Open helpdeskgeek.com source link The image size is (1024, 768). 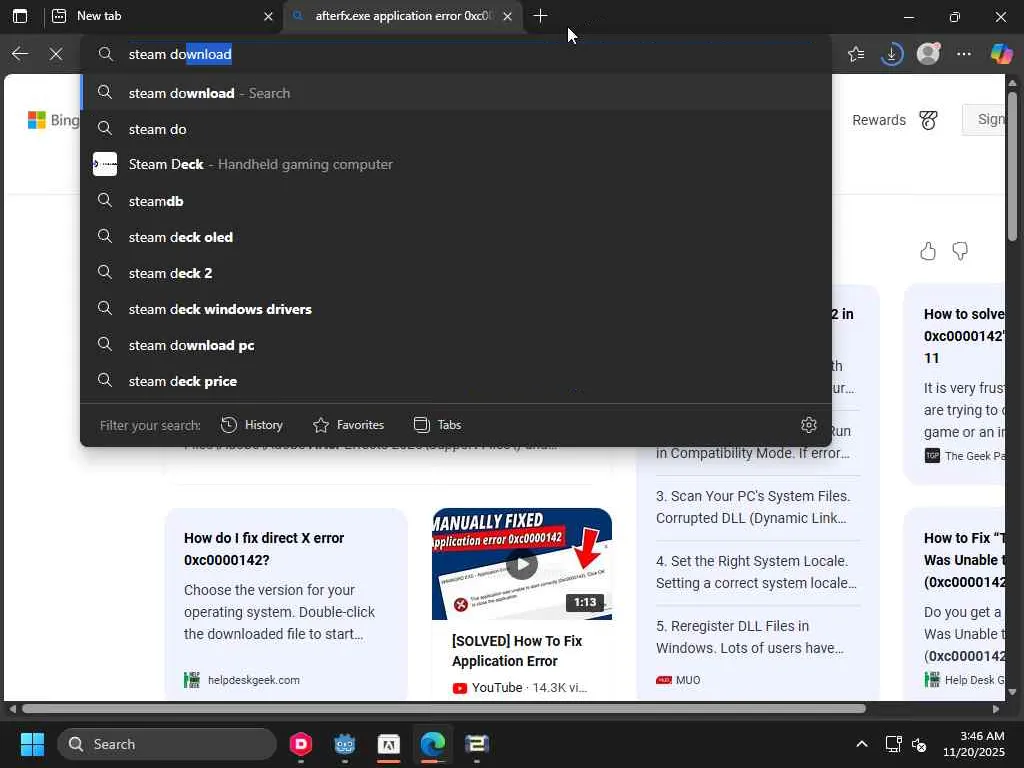tap(253, 680)
